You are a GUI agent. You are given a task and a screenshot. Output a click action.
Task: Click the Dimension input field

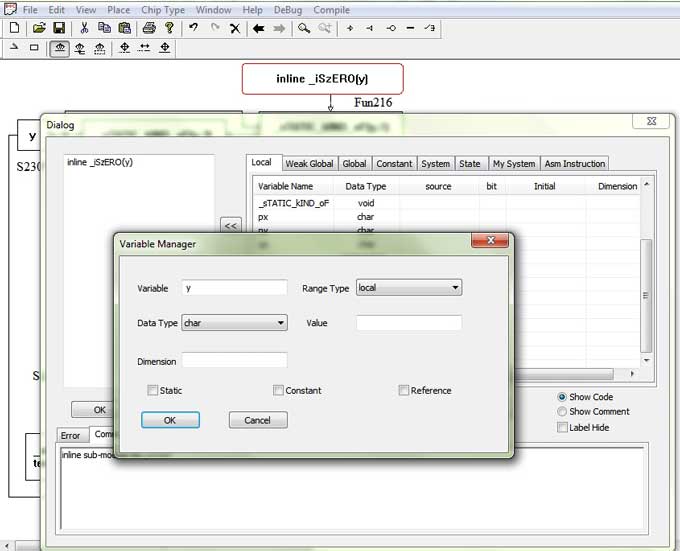click(x=235, y=360)
